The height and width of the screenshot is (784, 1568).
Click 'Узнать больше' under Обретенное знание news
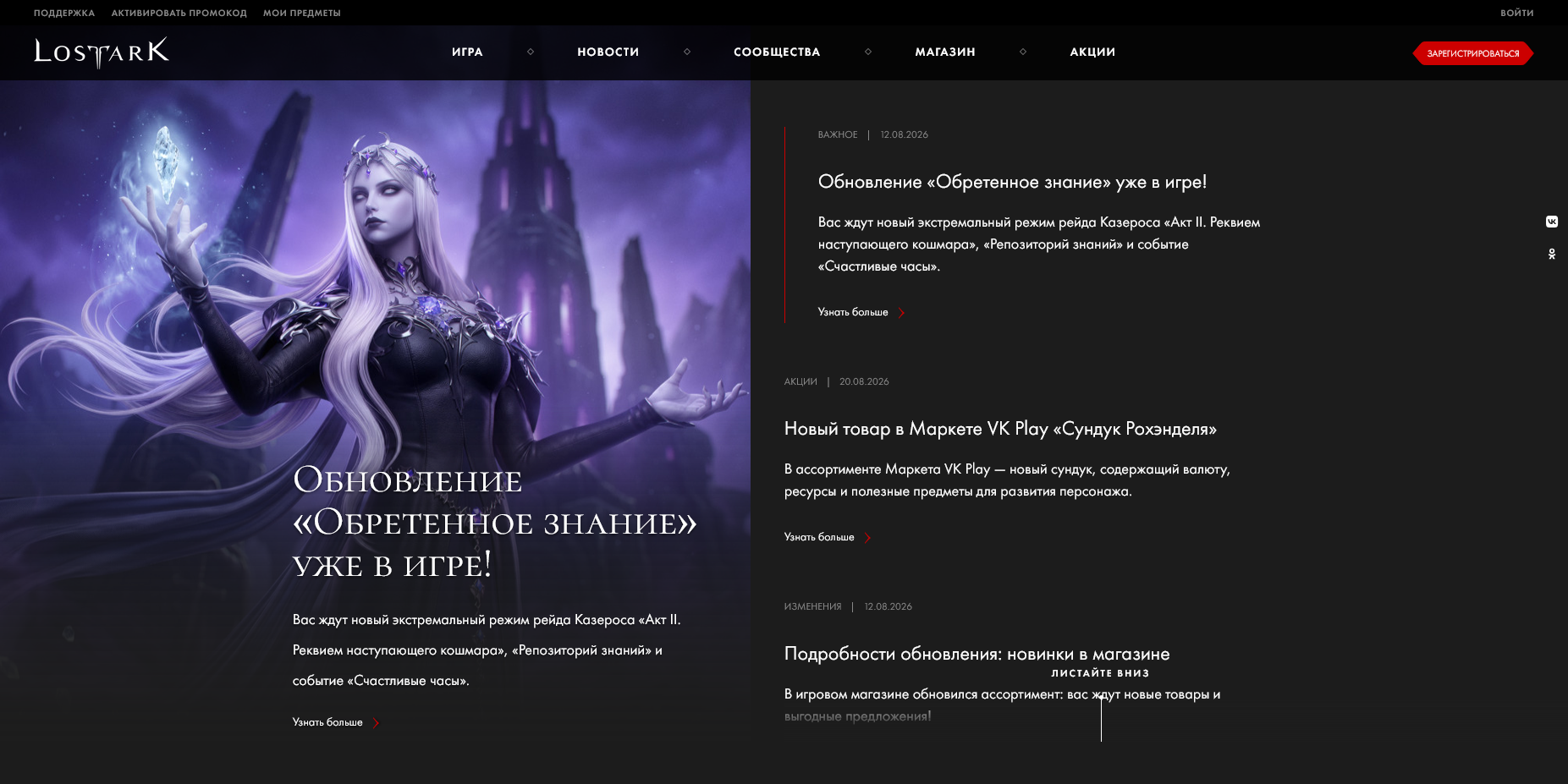tap(853, 312)
